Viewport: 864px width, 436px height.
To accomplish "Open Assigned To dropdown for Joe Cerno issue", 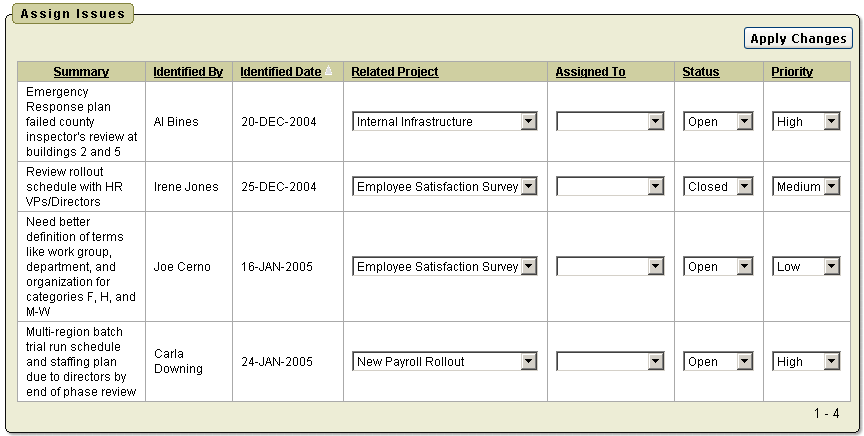I will coord(610,267).
